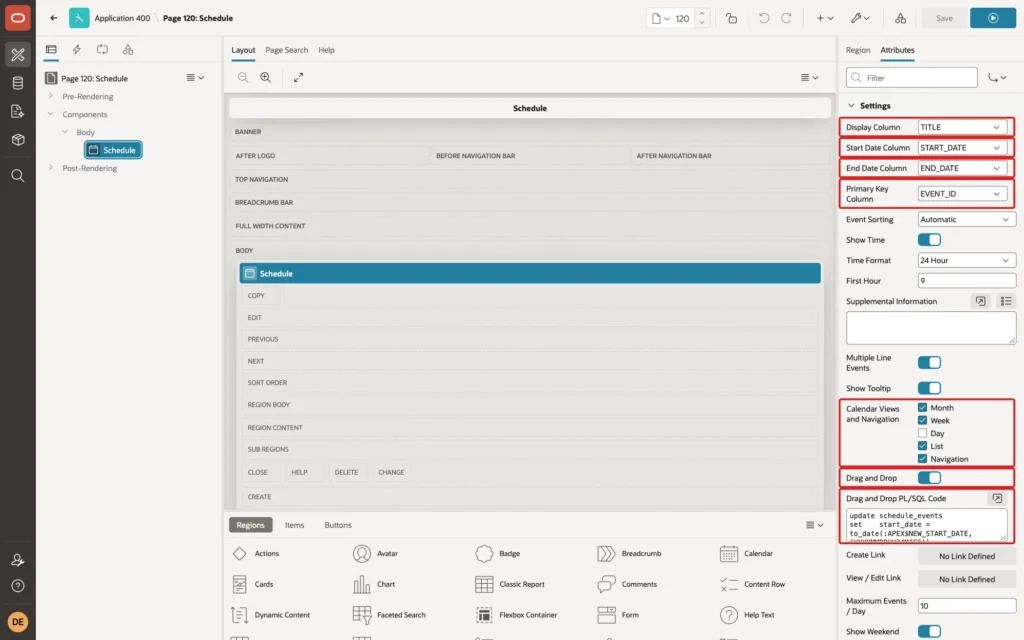Viewport: 1024px width, 640px height.
Task: Click Create Link No Link Defined button
Action: click(967, 556)
